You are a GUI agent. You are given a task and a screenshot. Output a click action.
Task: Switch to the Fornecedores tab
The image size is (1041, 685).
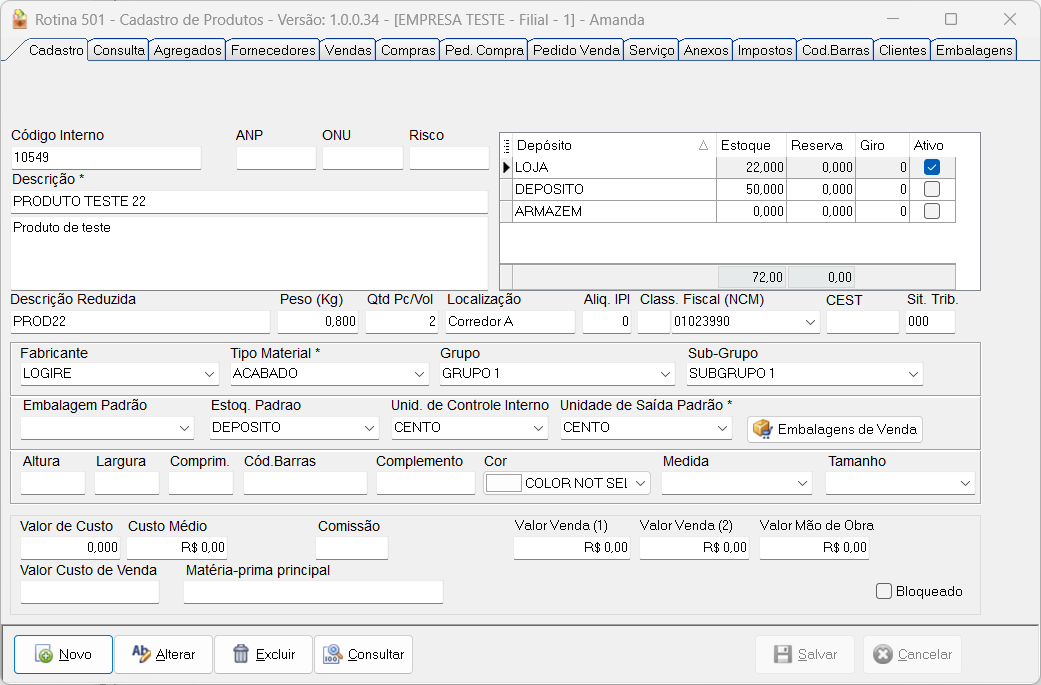pos(274,50)
